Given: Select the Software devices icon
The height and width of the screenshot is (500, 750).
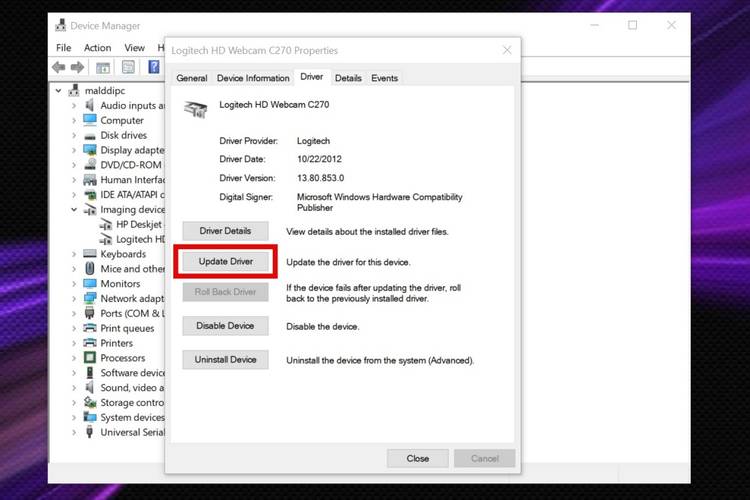Looking at the screenshot, I should click(89, 372).
